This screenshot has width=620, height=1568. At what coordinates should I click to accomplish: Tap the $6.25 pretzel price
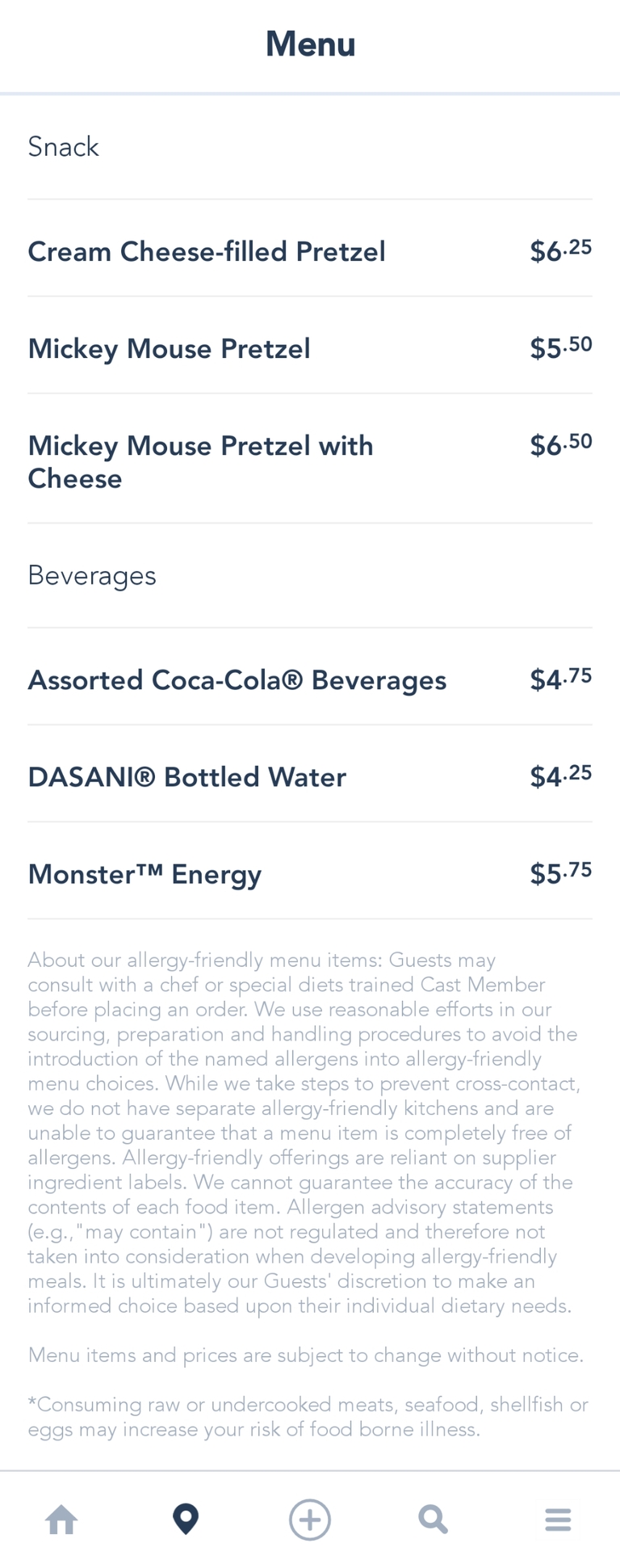pyautogui.click(x=560, y=250)
